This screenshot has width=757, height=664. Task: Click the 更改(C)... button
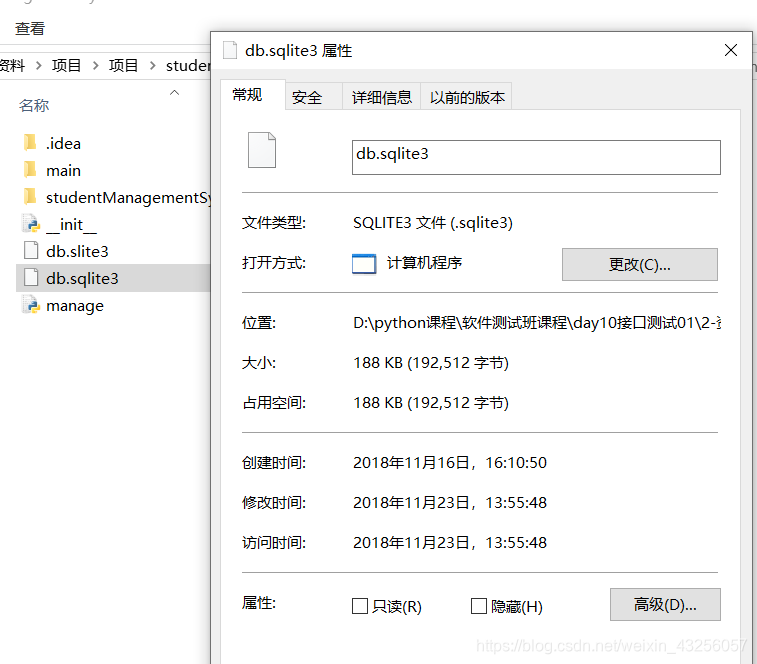tap(640, 264)
